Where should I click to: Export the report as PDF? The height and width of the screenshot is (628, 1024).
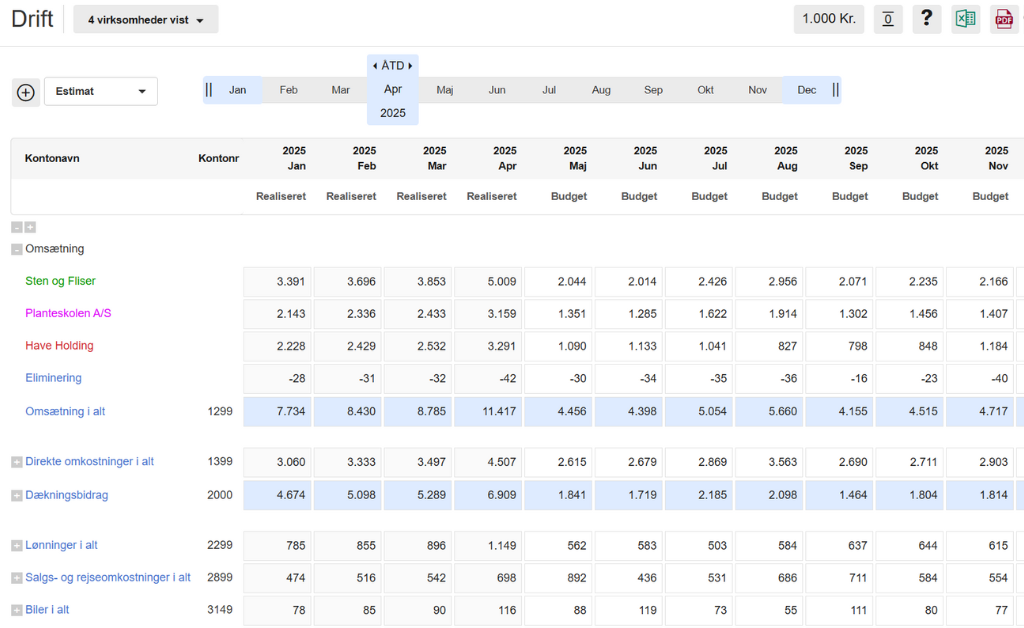[1004, 19]
